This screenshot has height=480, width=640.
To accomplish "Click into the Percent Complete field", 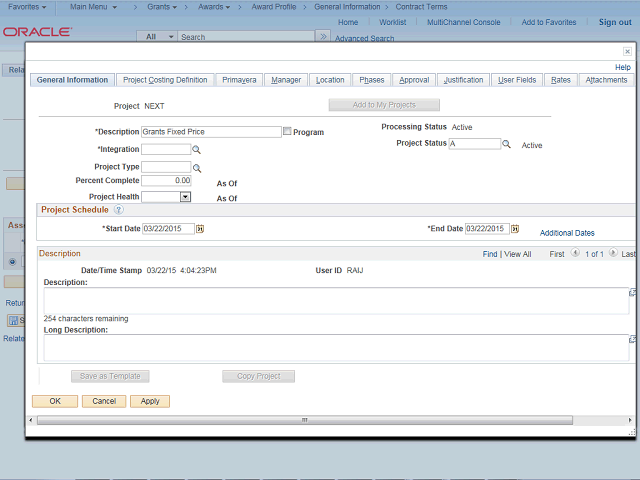I will click(166, 180).
